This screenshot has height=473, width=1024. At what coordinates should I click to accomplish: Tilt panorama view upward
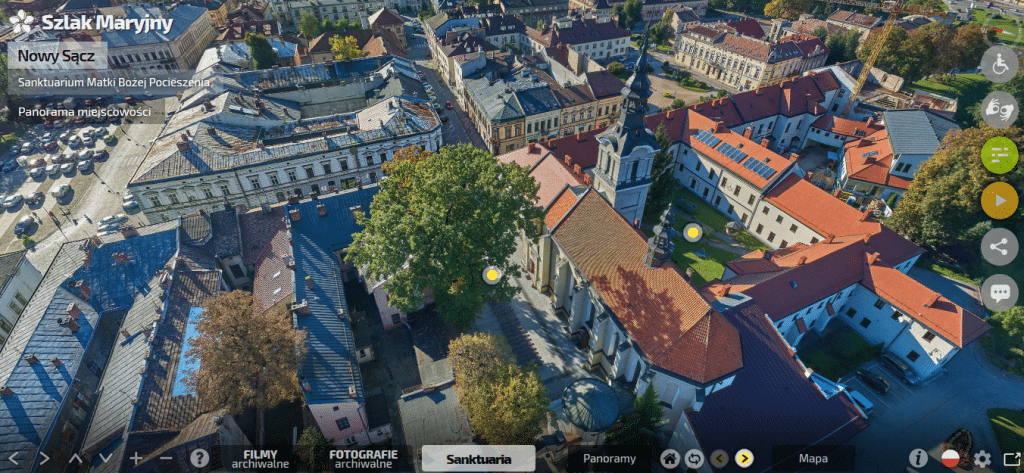75,458
